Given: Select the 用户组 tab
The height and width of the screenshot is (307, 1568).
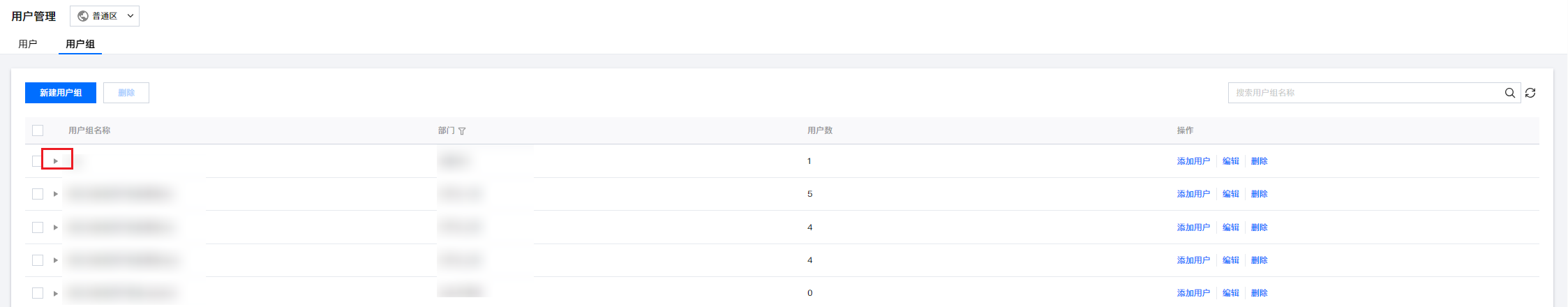Looking at the screenshot, I should 80,44.
